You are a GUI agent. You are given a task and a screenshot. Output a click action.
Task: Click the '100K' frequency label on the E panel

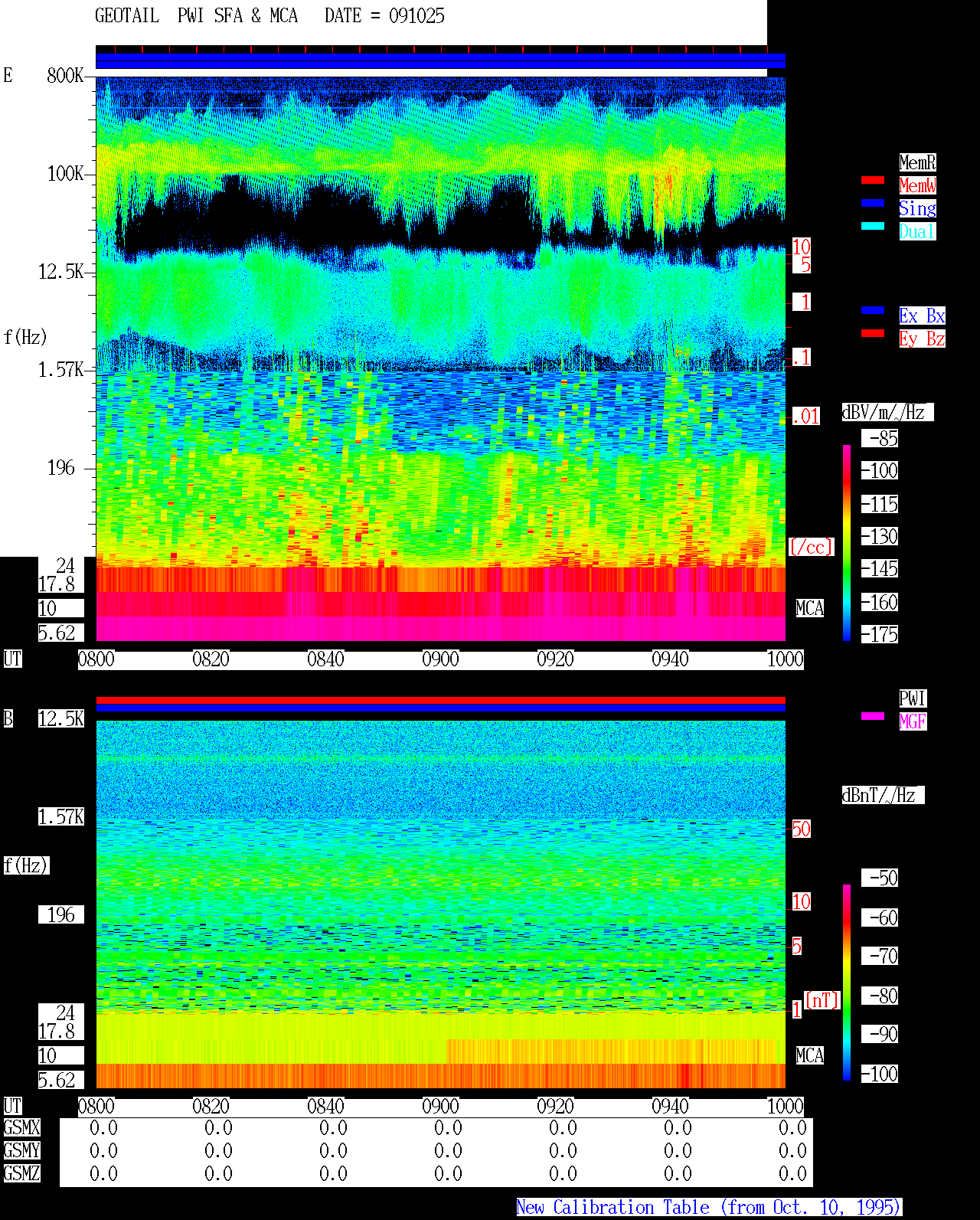point(65,173)
